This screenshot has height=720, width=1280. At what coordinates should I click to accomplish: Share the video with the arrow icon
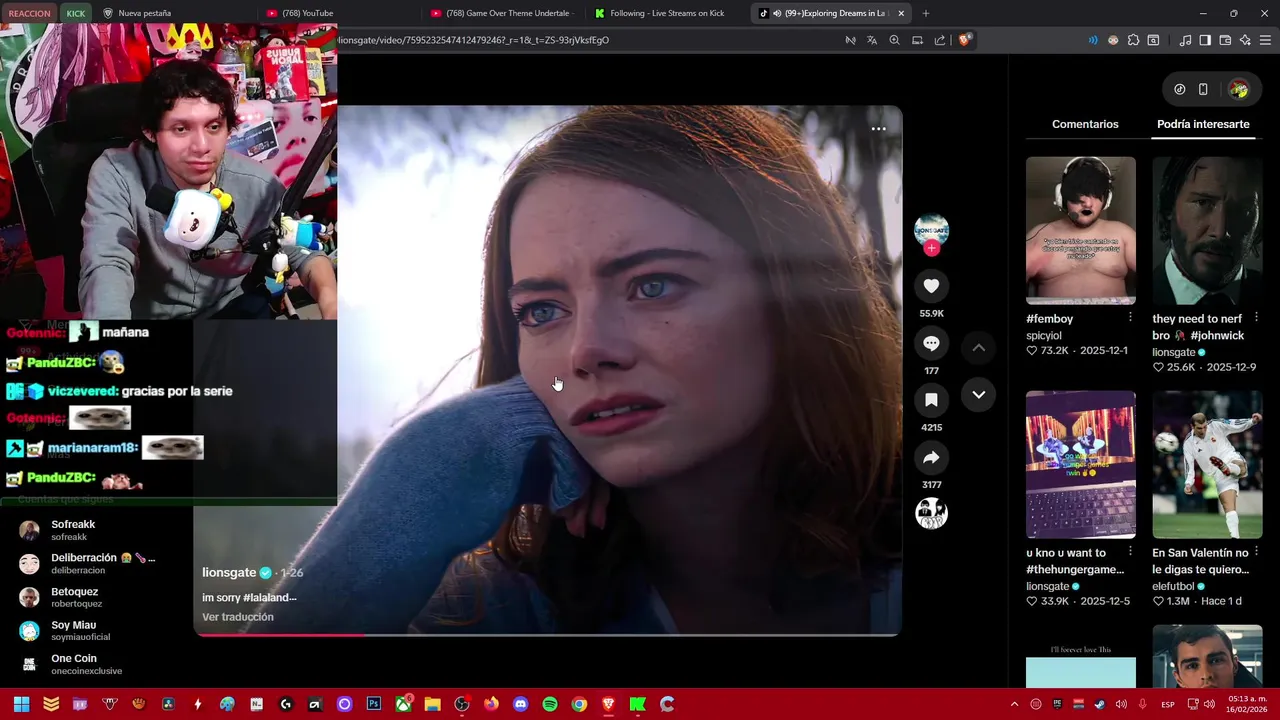(x=931, y=457)
